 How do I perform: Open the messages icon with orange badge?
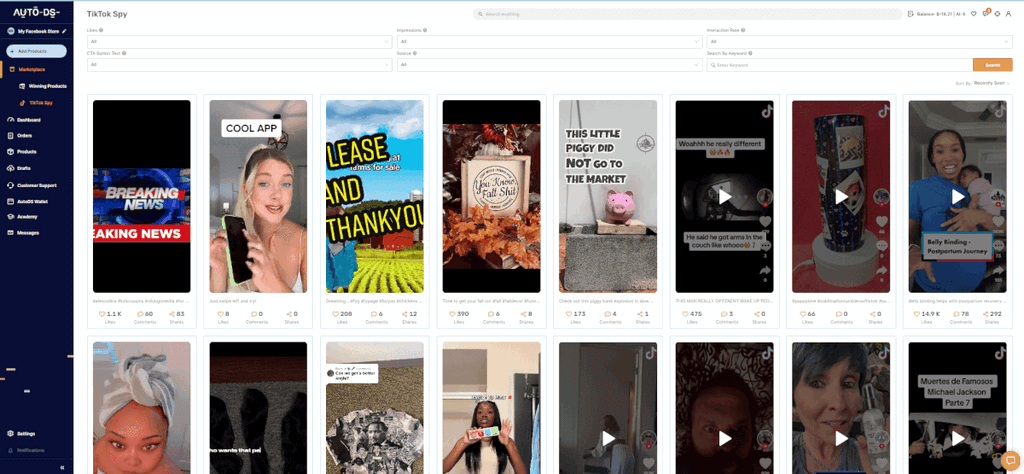[985, 14]
